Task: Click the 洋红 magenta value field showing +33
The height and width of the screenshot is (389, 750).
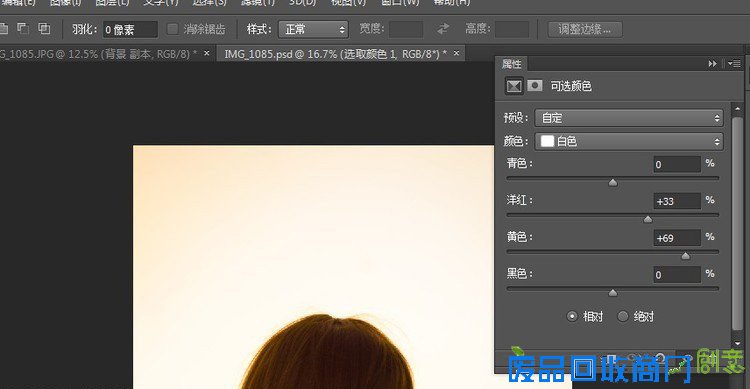Action: pyautogui.click(x=677, y=201)
